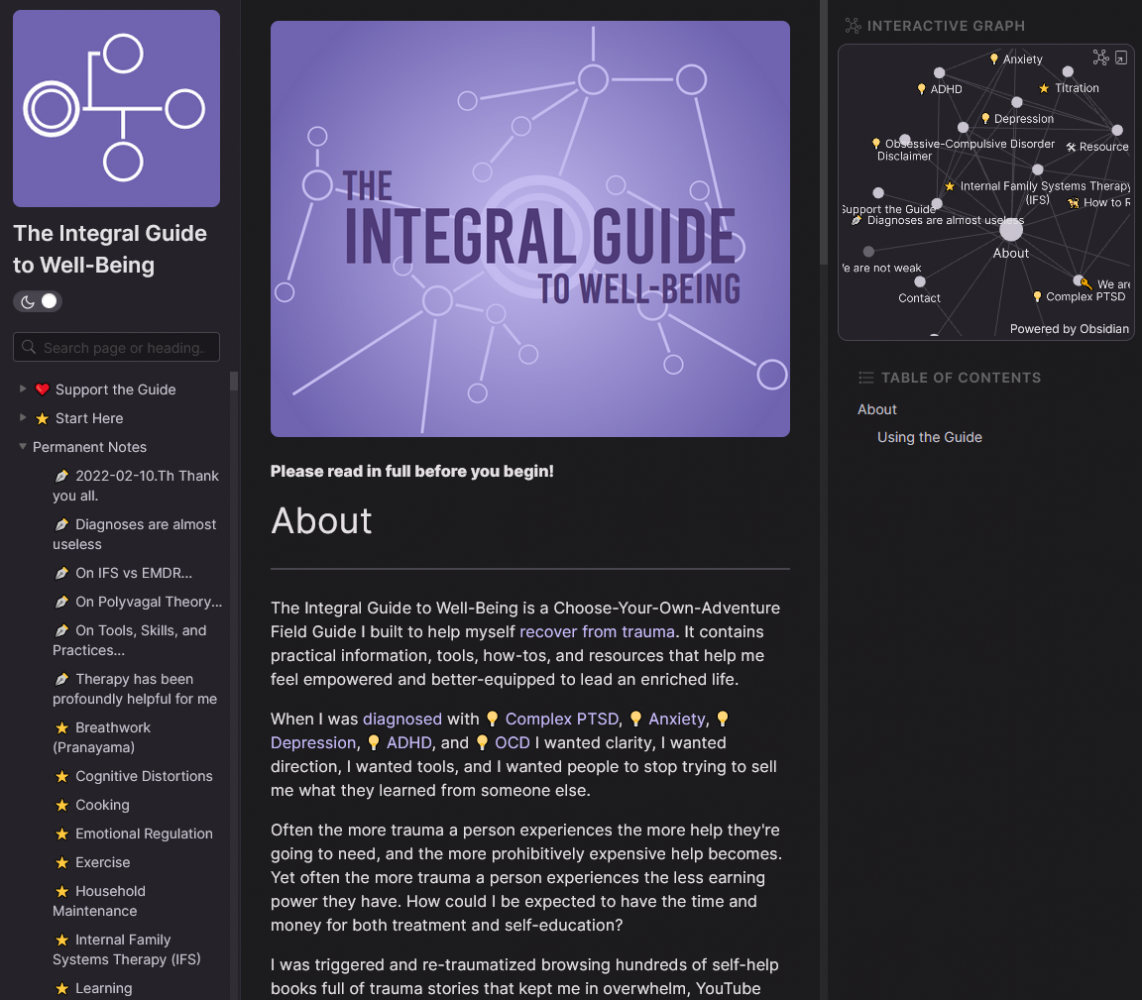Open the global graph view icon
The height and width of the screenshot is (1000, 1142).
click(x=1100, y=58)
